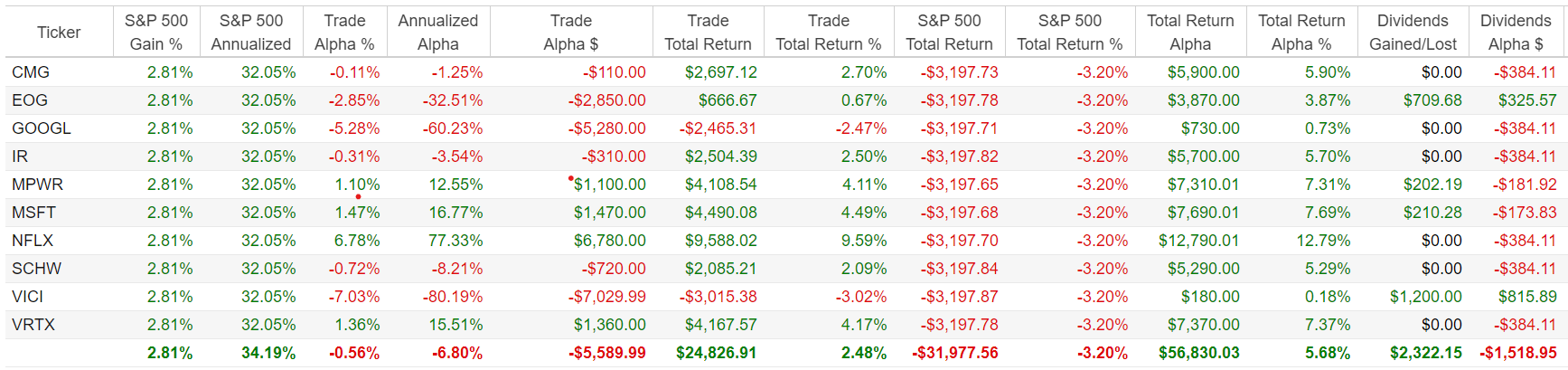
Task: Select total return alpha sum $56,830.03
Action: (1199, 353)
